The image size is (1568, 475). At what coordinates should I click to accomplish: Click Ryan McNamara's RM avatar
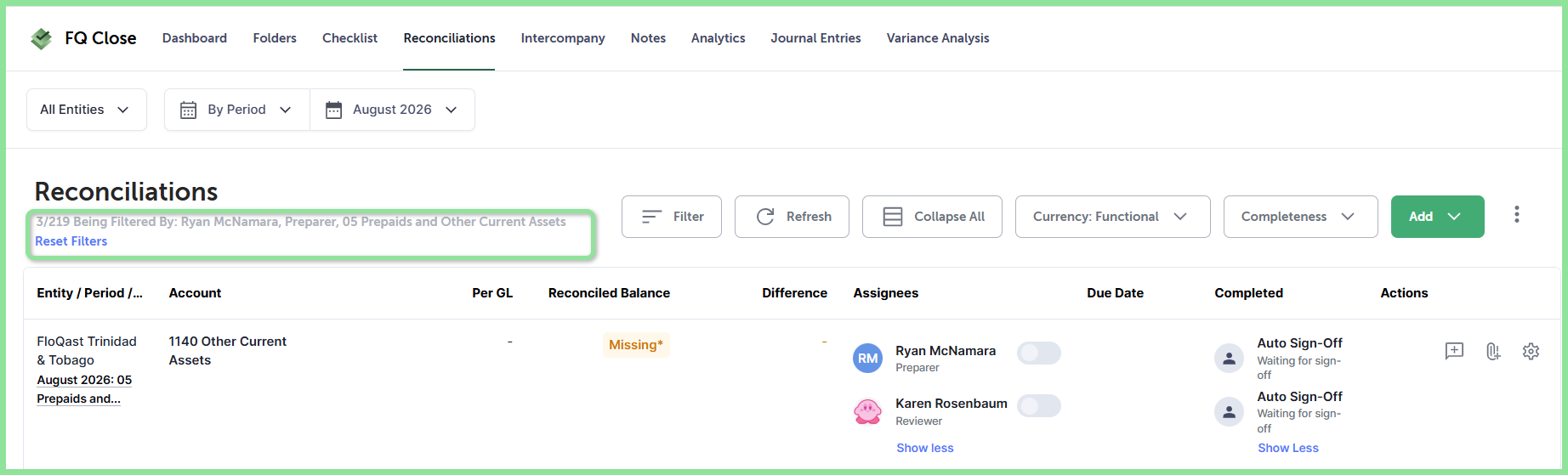[x=867, y=359]
